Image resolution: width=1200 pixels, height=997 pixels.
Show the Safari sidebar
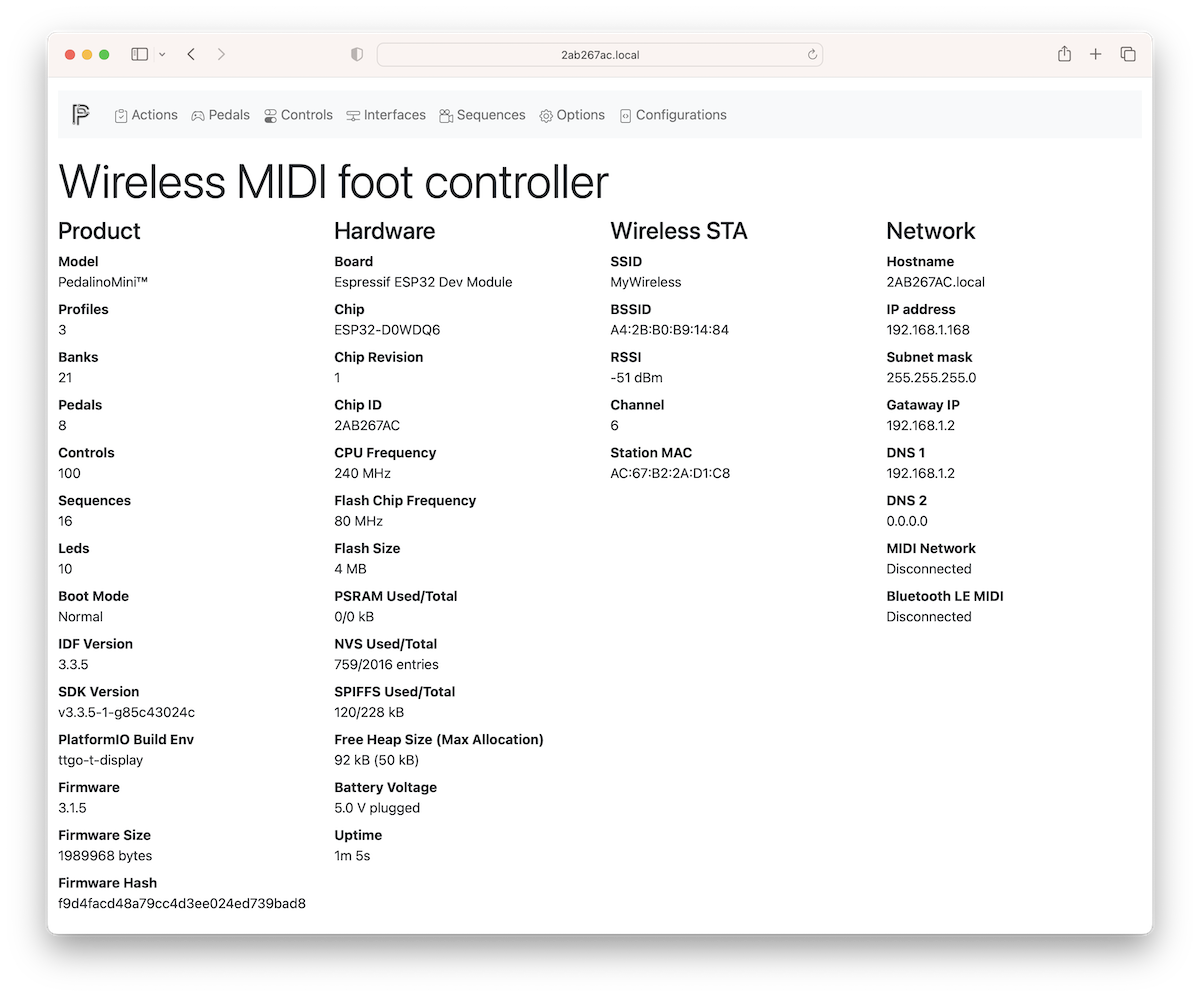pyautogui.click(x=140, y=54)
